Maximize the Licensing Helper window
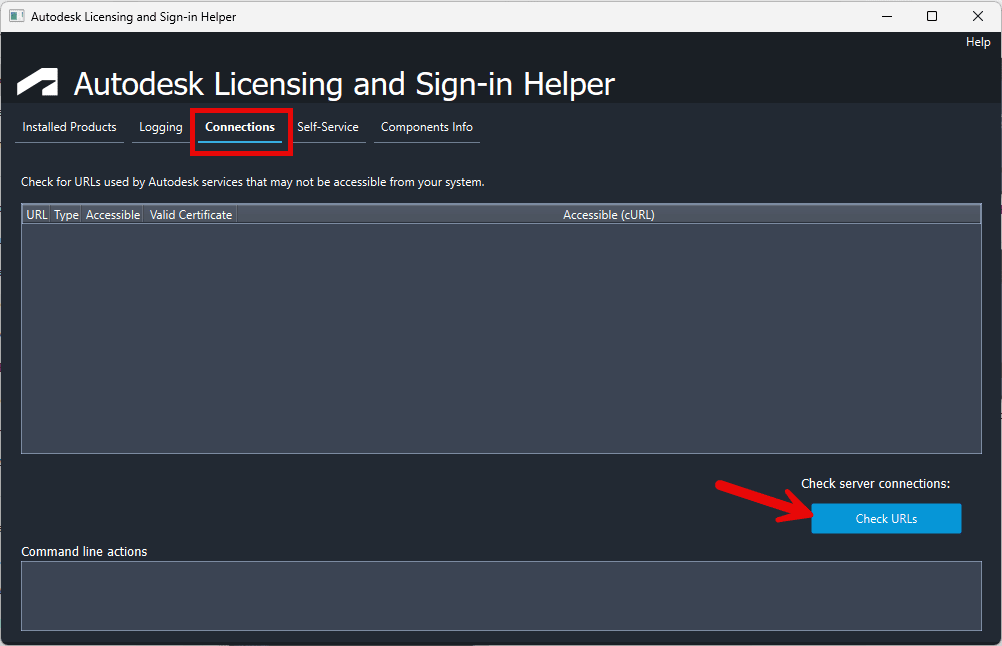This screenshot has height=646, width=1002. click(932, 17)
